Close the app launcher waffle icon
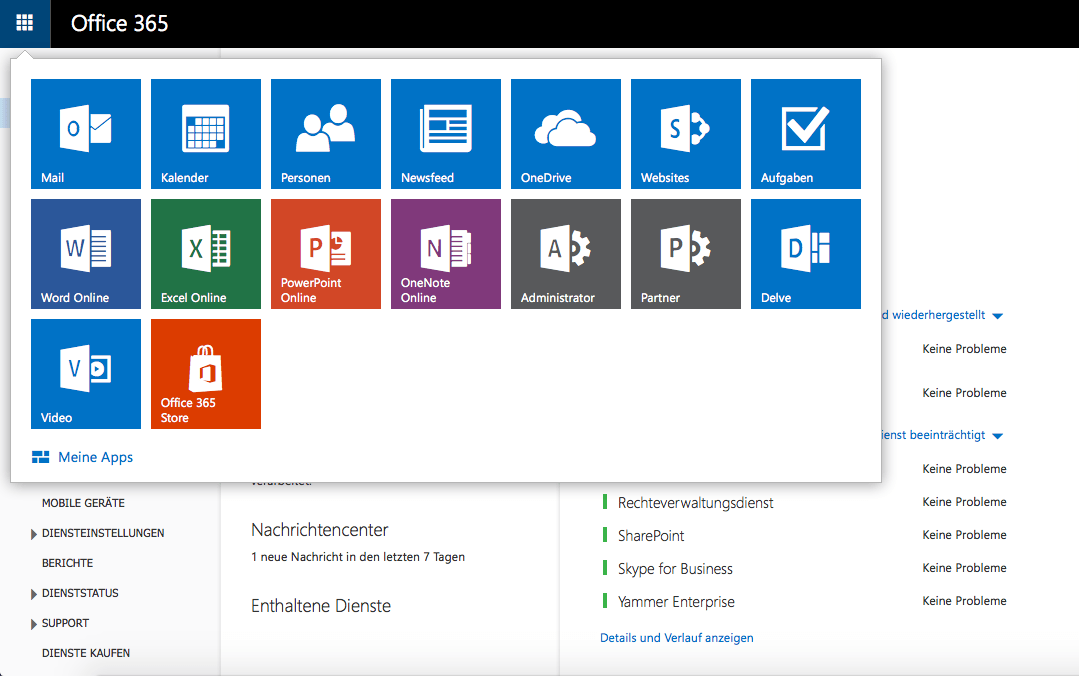 25,23
